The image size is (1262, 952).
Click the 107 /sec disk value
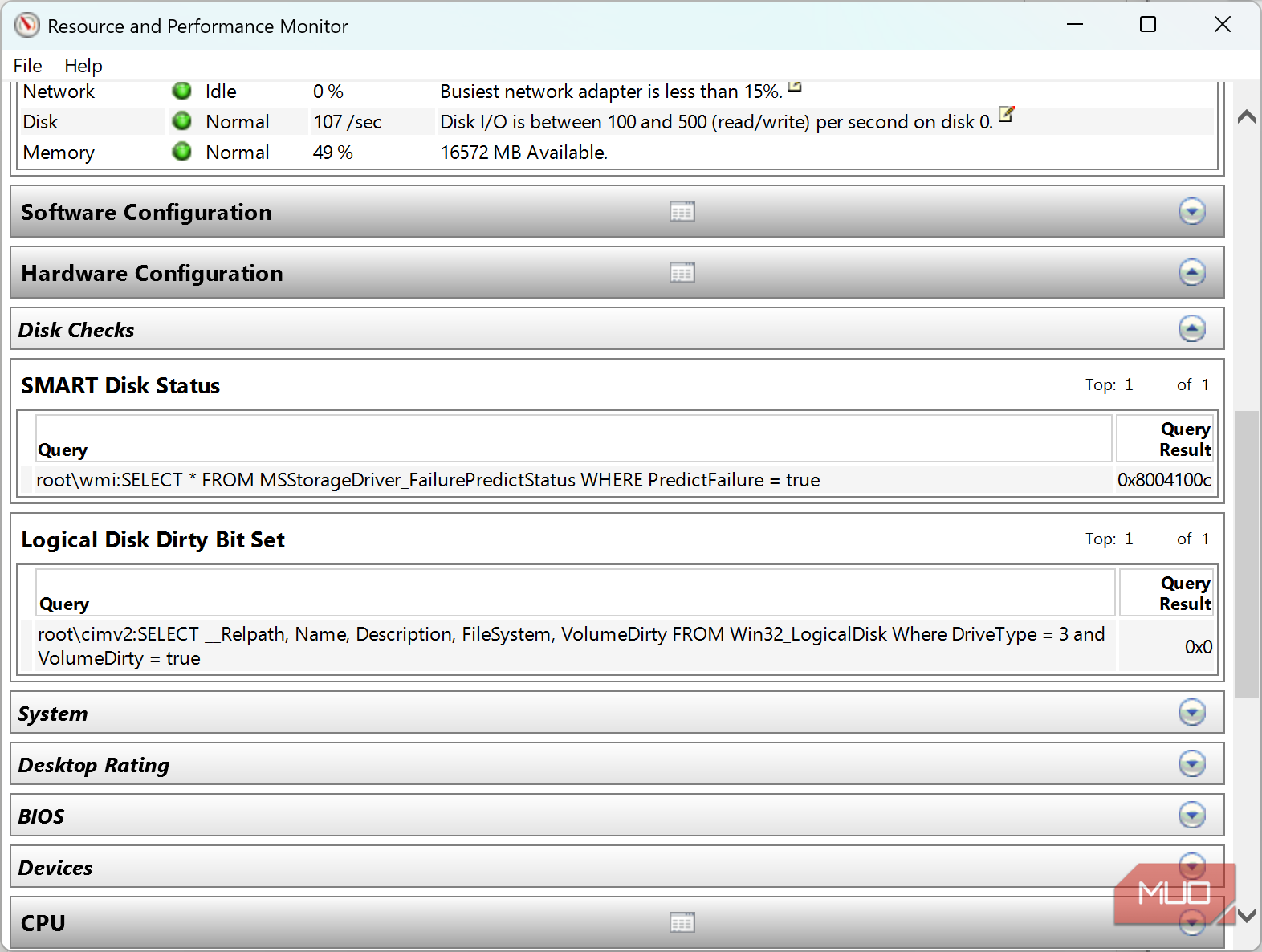coord(348,122)
